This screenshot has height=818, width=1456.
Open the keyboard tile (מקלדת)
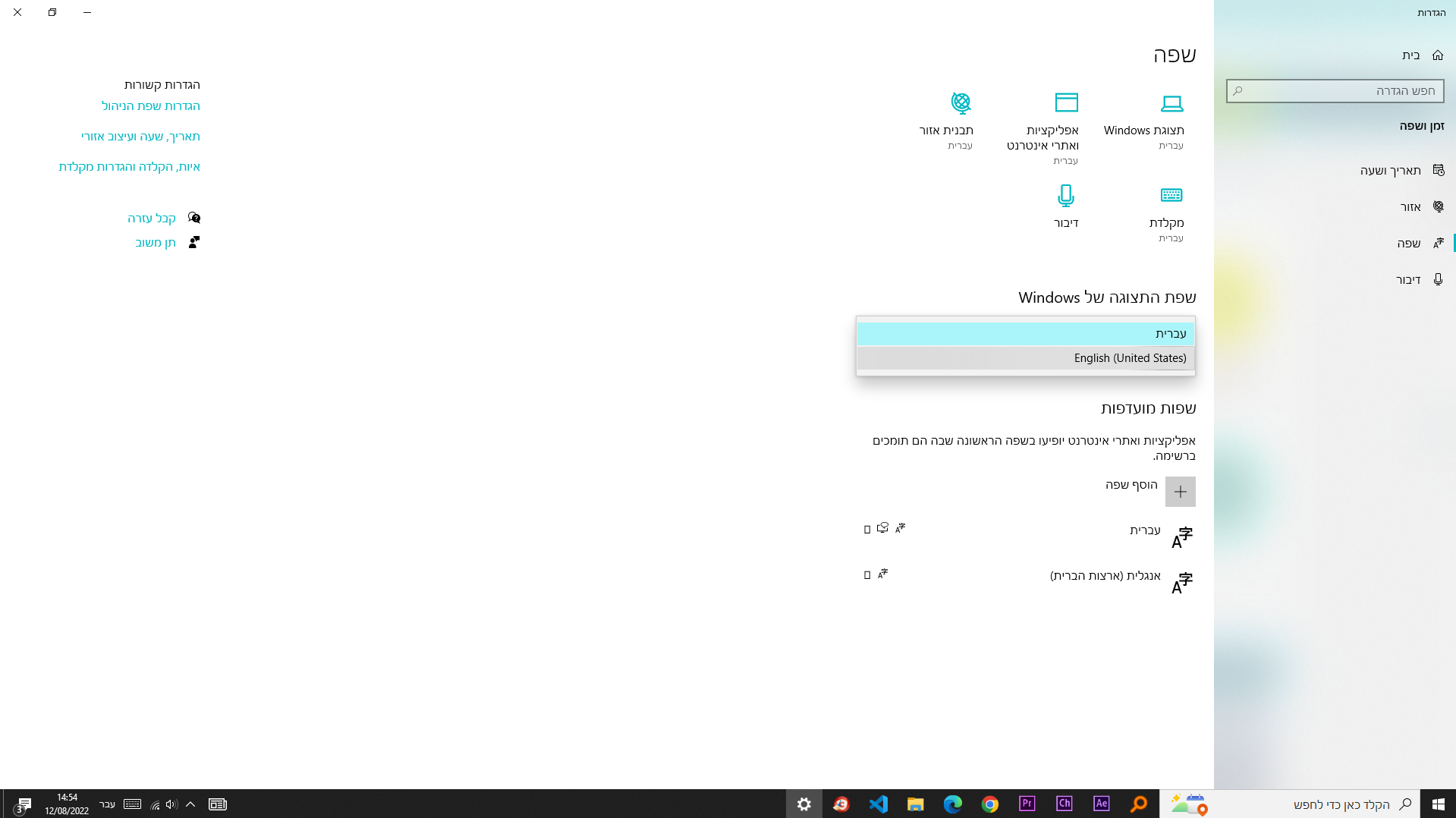1167,213
